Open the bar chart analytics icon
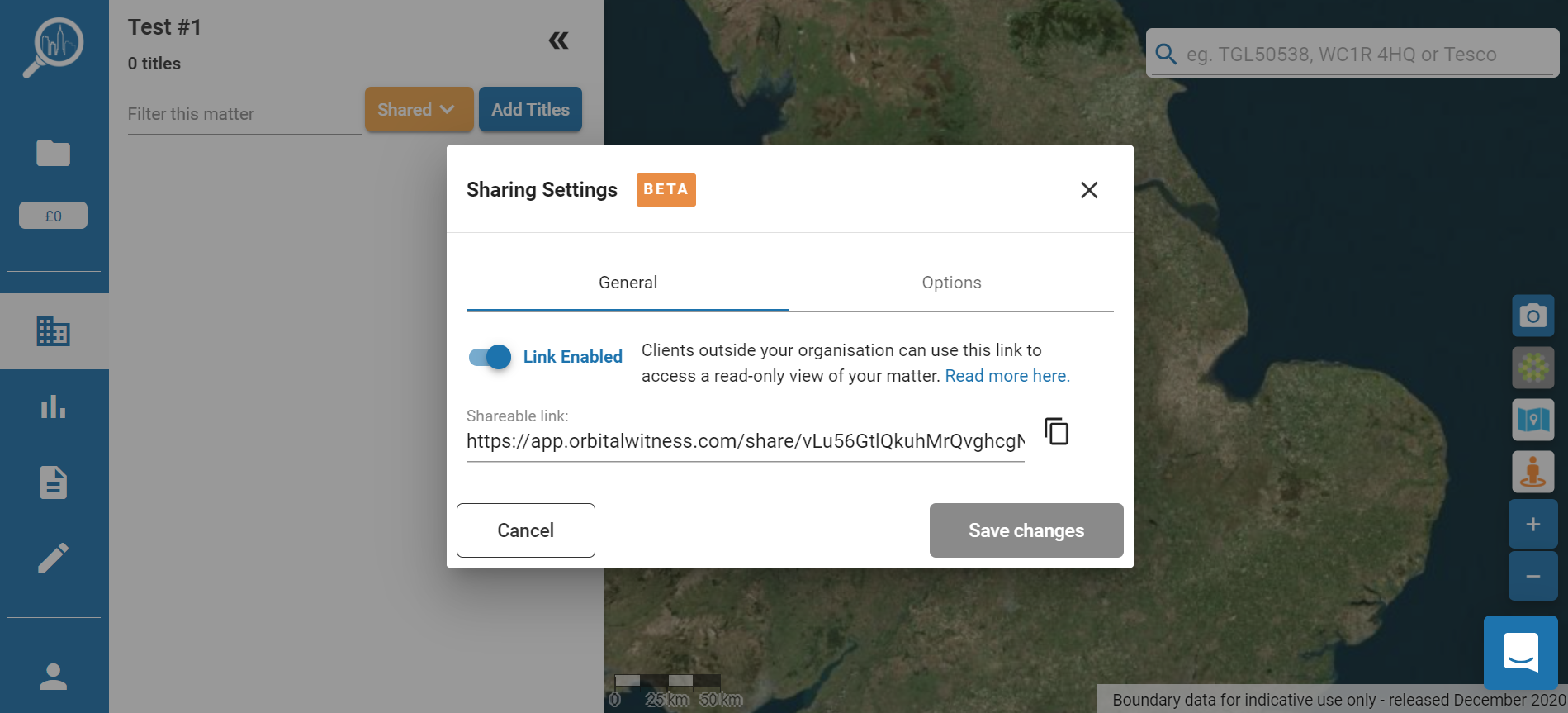 pos(54,406)
